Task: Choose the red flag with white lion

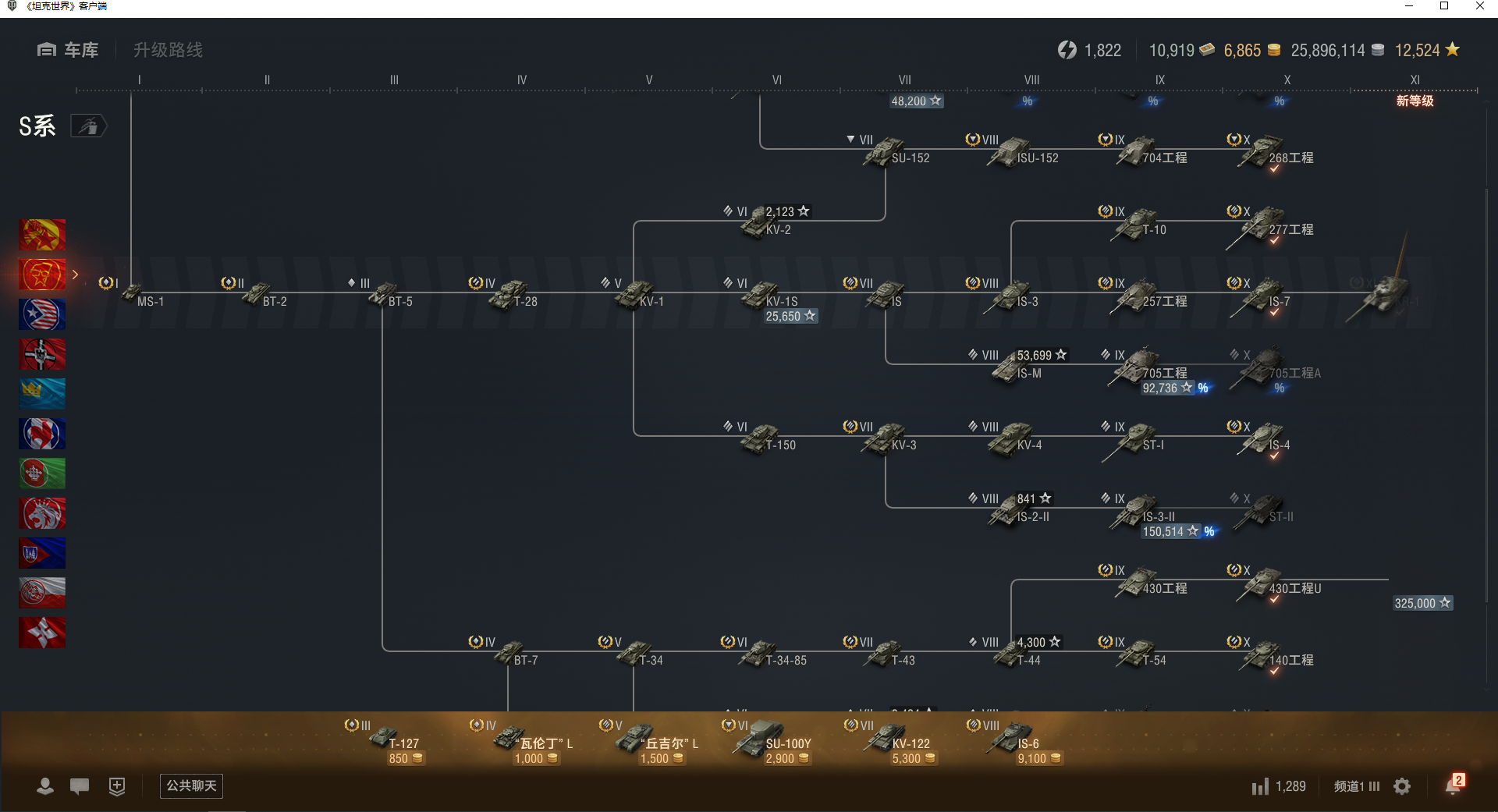Action: (42, 513)
